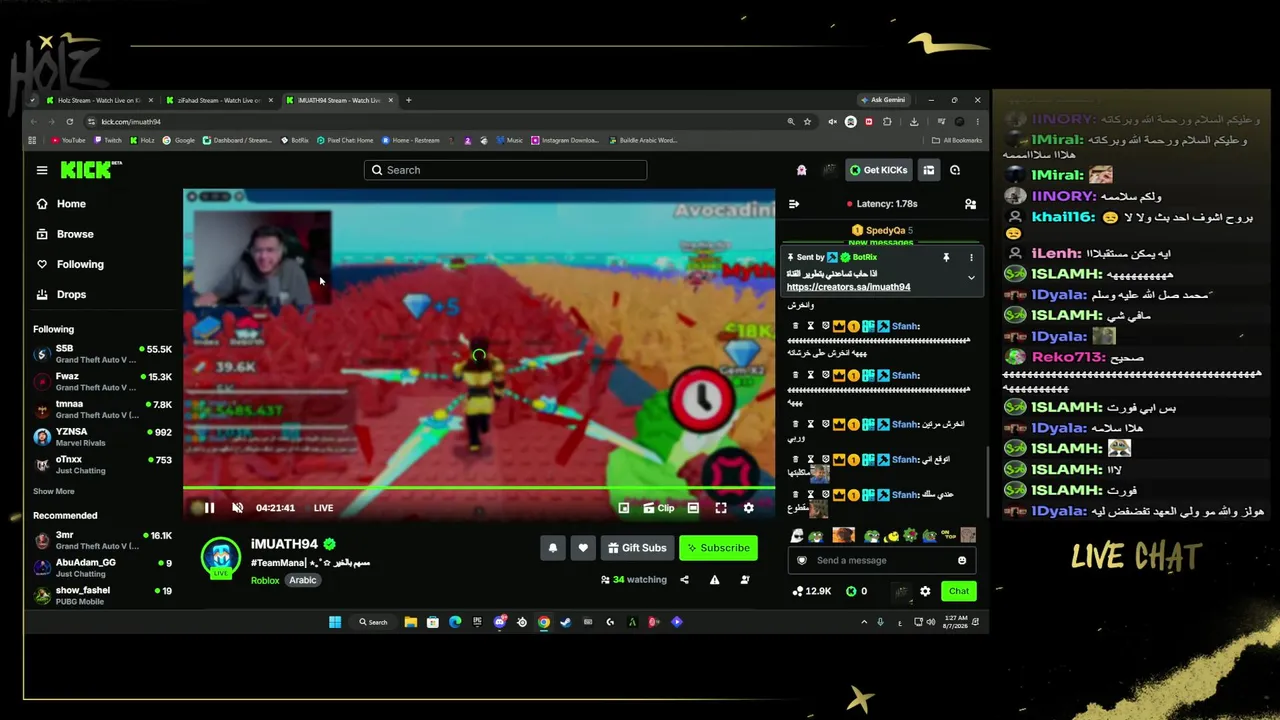Open the YZNSA Marvel Rivals channel
The height and width of the screenshot is (720, 1280).
point(103,436)
